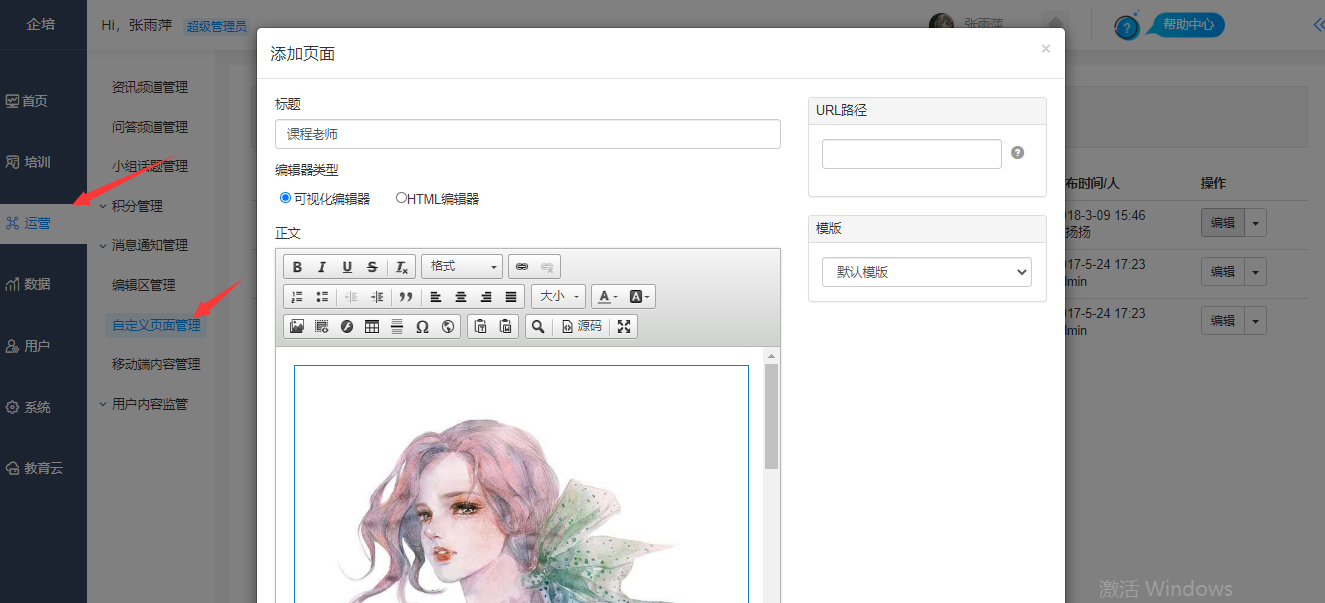
Task: Open 运营 in the left sidebar
Action: [x=38, y=223]
